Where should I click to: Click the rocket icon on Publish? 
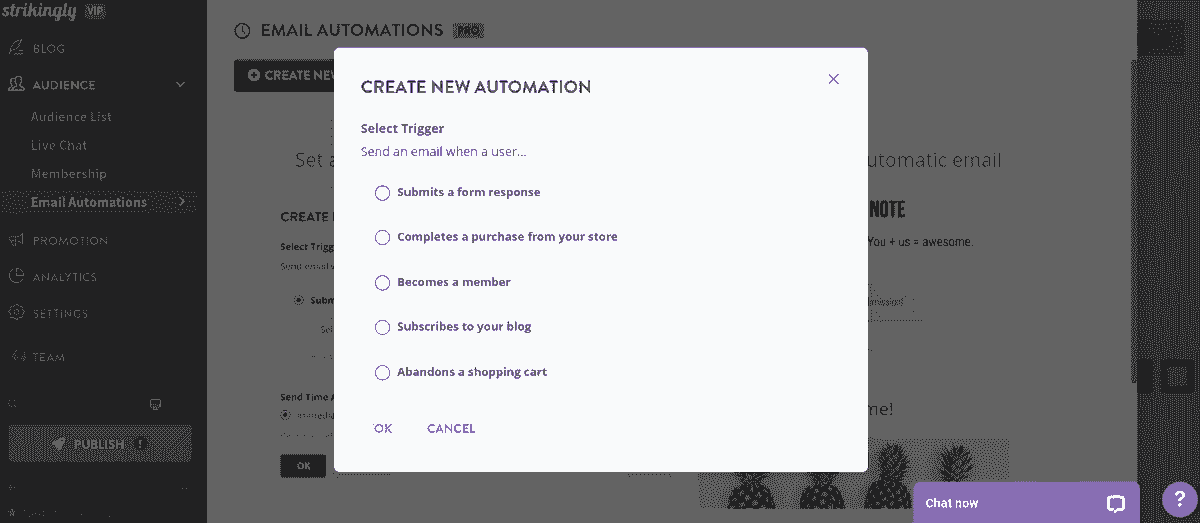click(59, 444)
